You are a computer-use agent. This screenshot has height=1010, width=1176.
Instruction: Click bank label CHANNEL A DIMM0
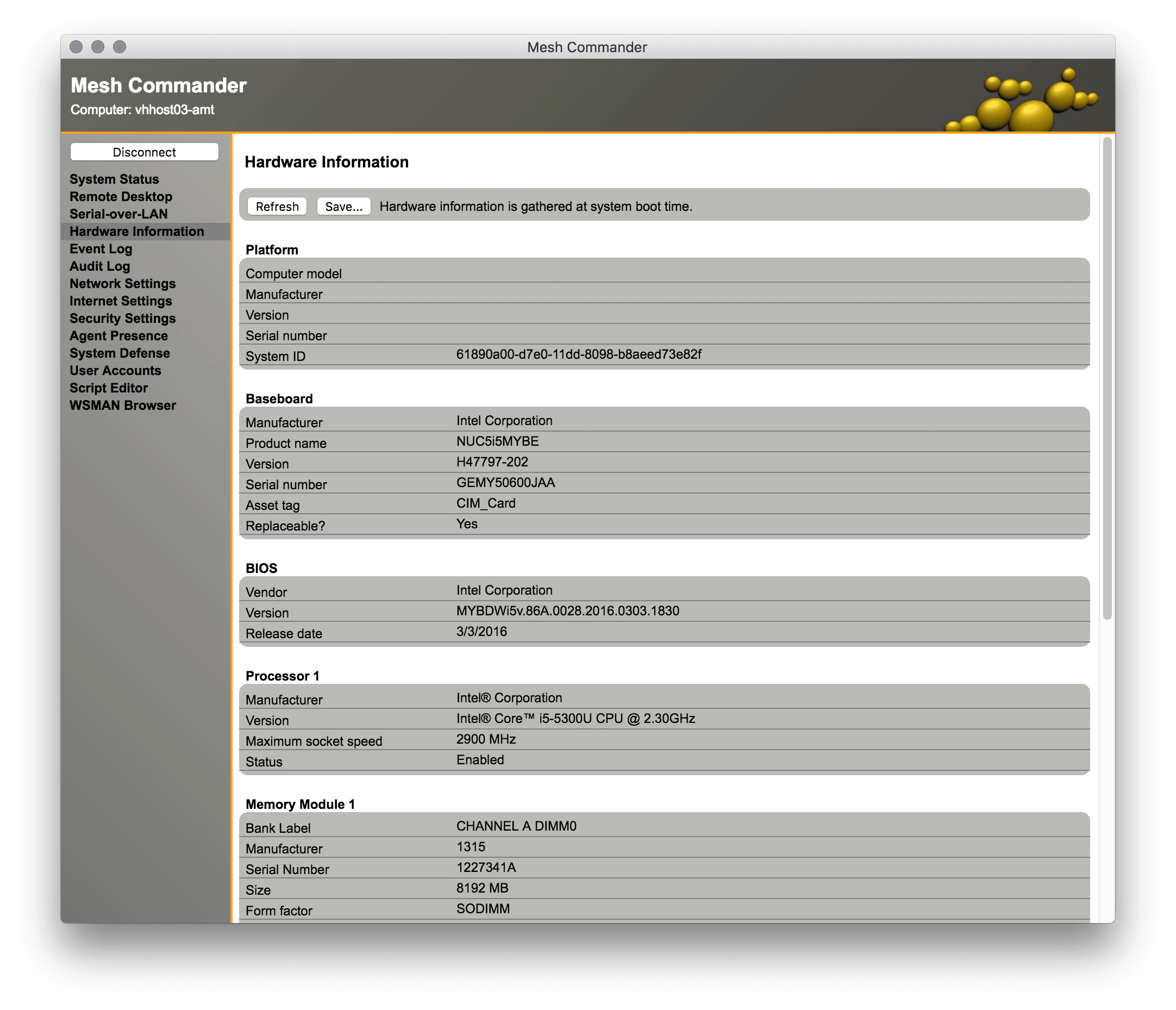coord(516,826)
